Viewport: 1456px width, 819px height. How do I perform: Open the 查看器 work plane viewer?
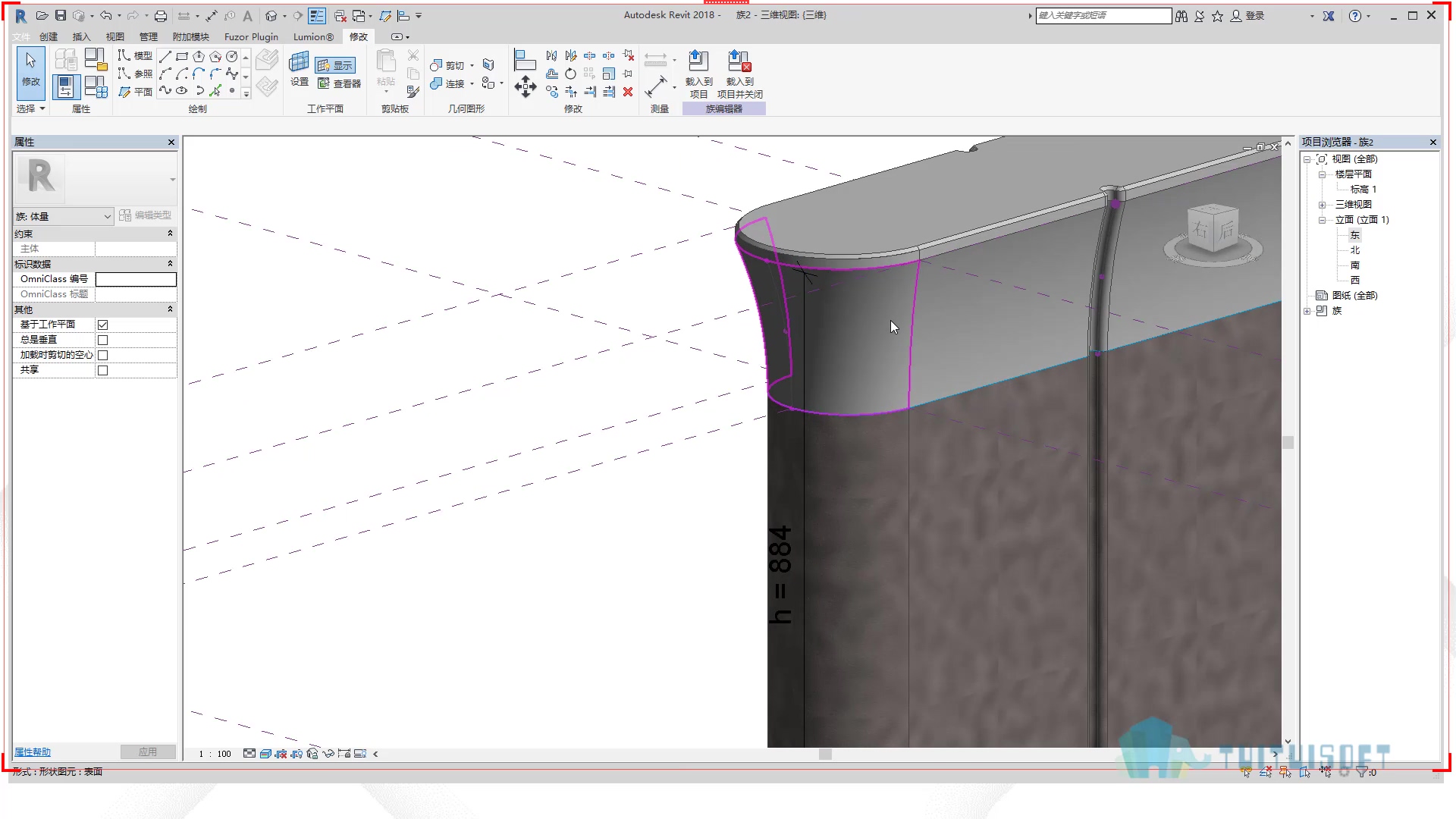tap(339, 83)
